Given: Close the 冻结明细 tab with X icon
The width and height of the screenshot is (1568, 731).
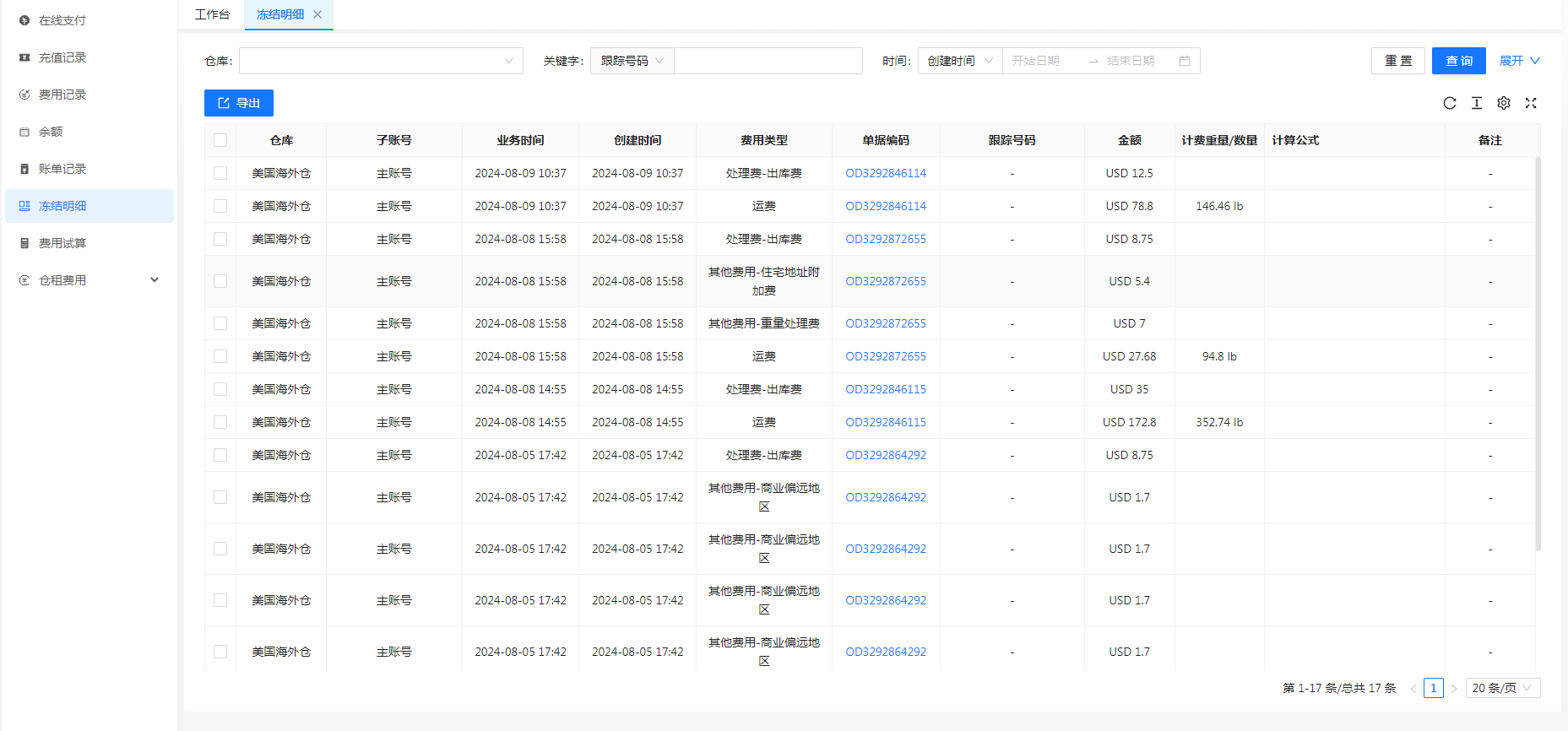Looking at the screenshot, I should [x=317, y=14].
